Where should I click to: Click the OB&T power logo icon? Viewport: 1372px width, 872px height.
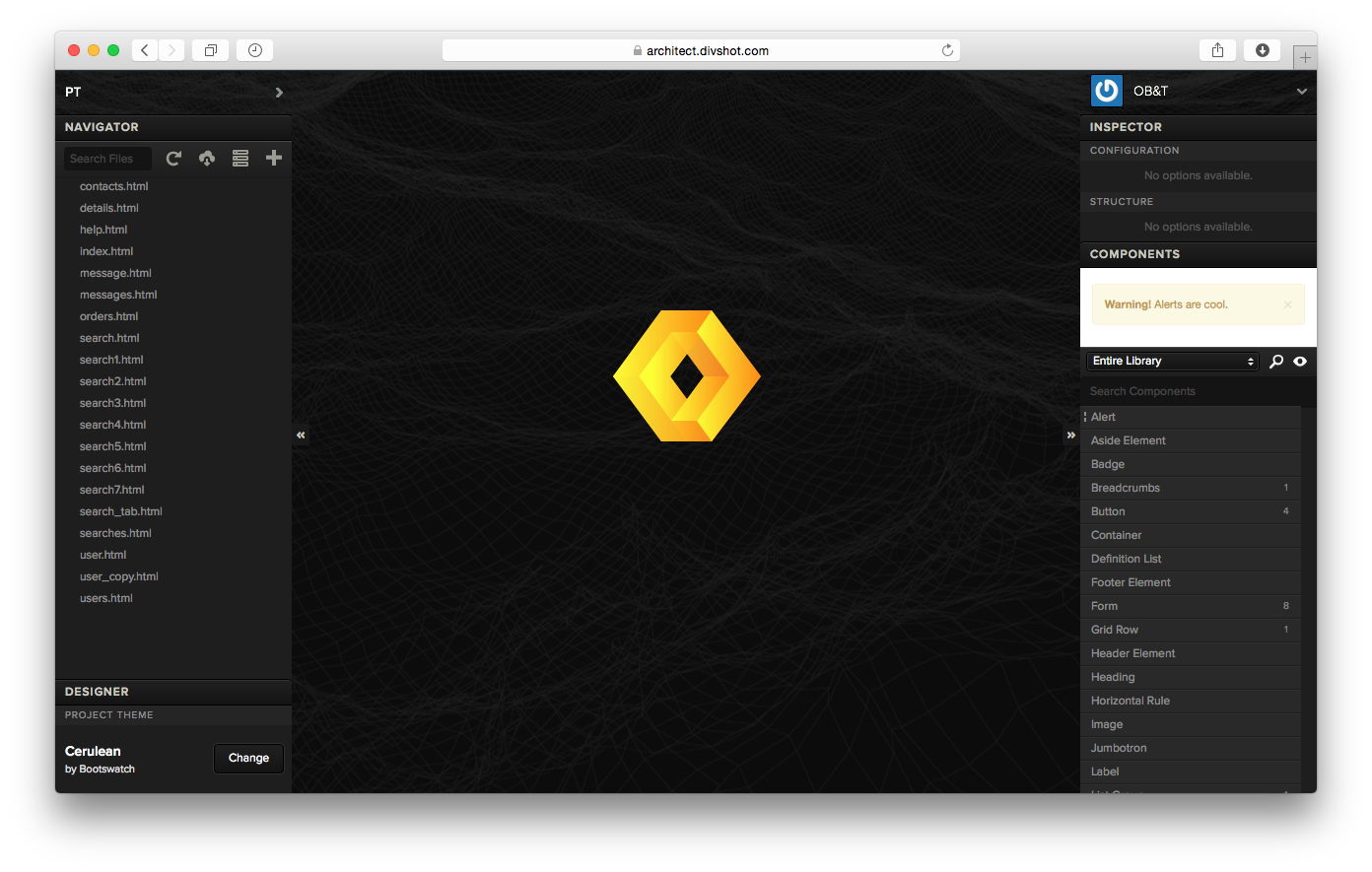tap(1107, 91)
